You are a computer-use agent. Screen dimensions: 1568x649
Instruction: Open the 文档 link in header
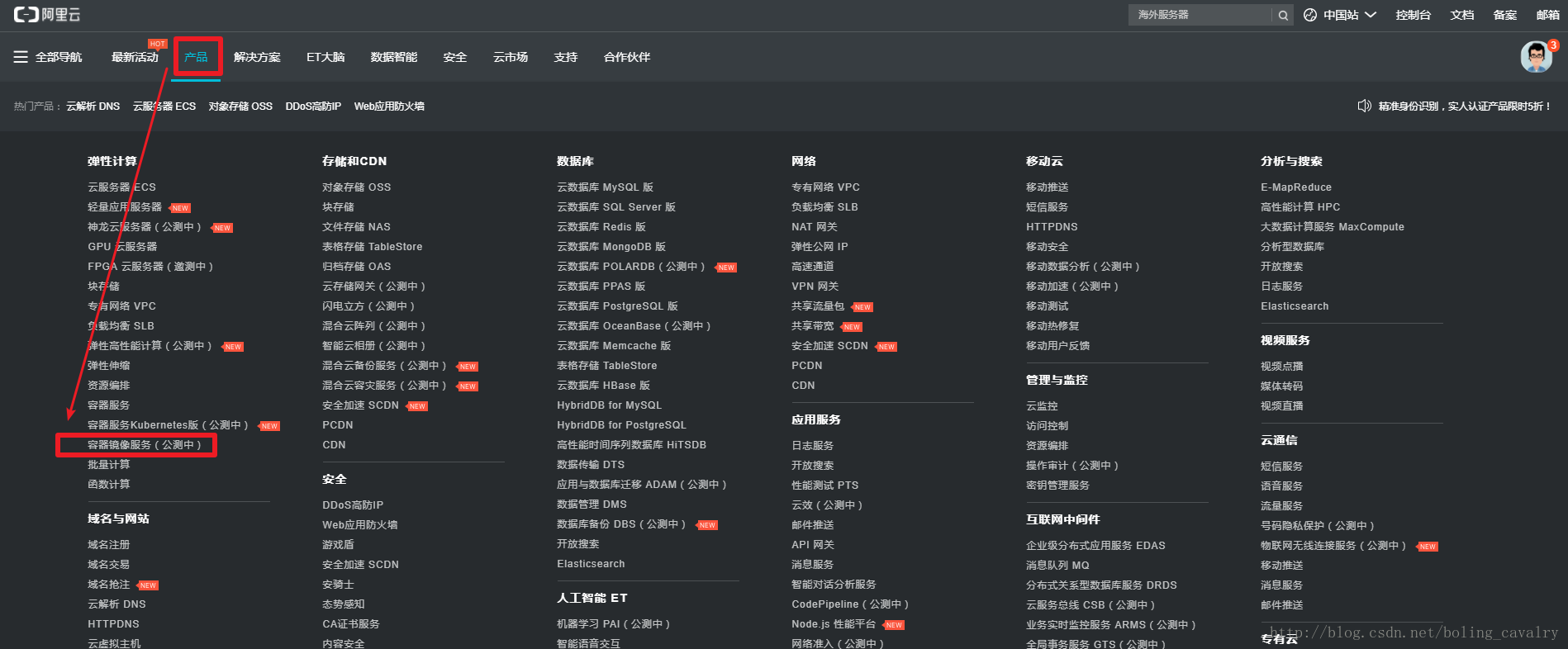[1462, 15]
